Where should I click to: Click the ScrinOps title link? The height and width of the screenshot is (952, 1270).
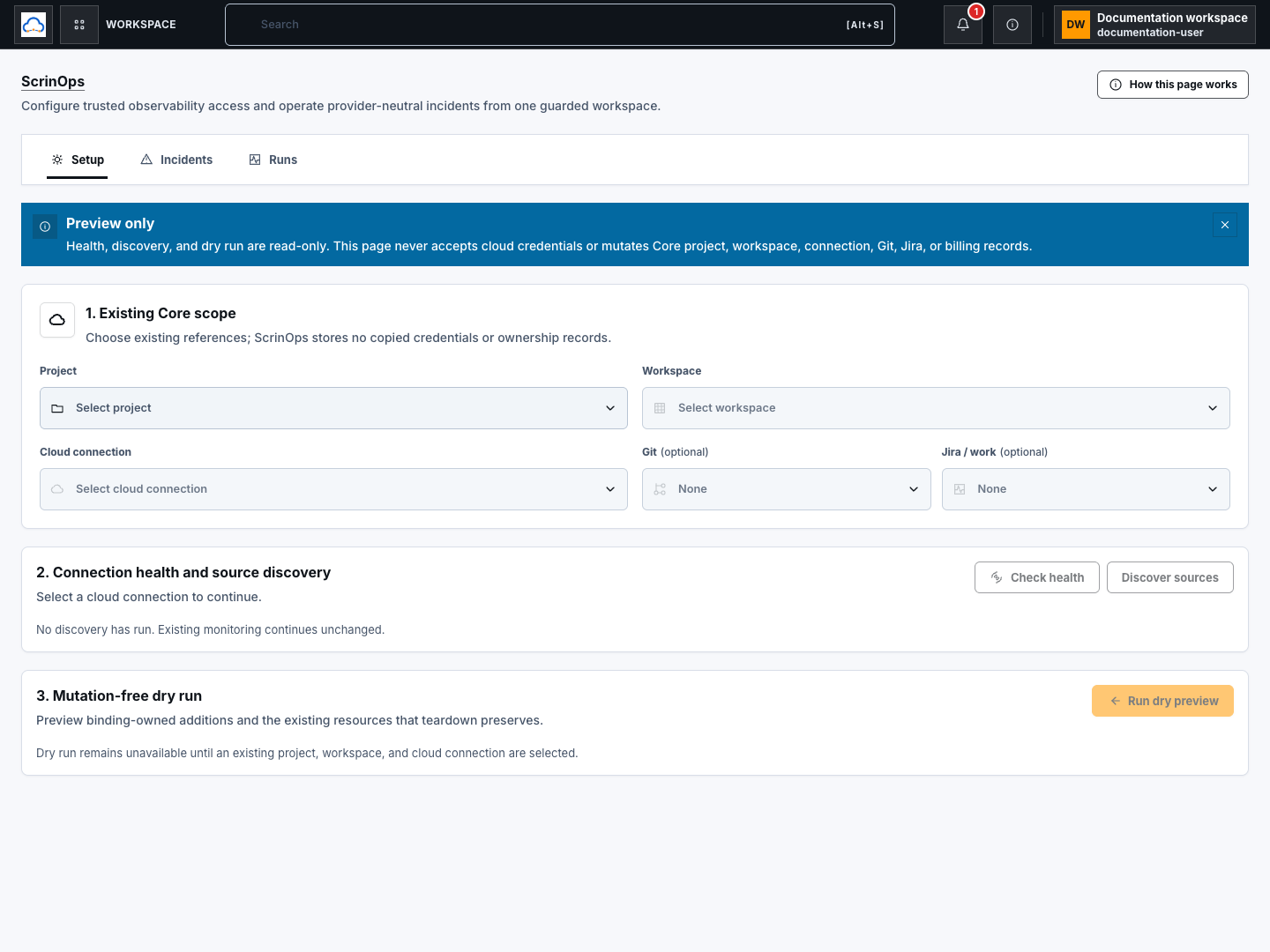(53, 81)
